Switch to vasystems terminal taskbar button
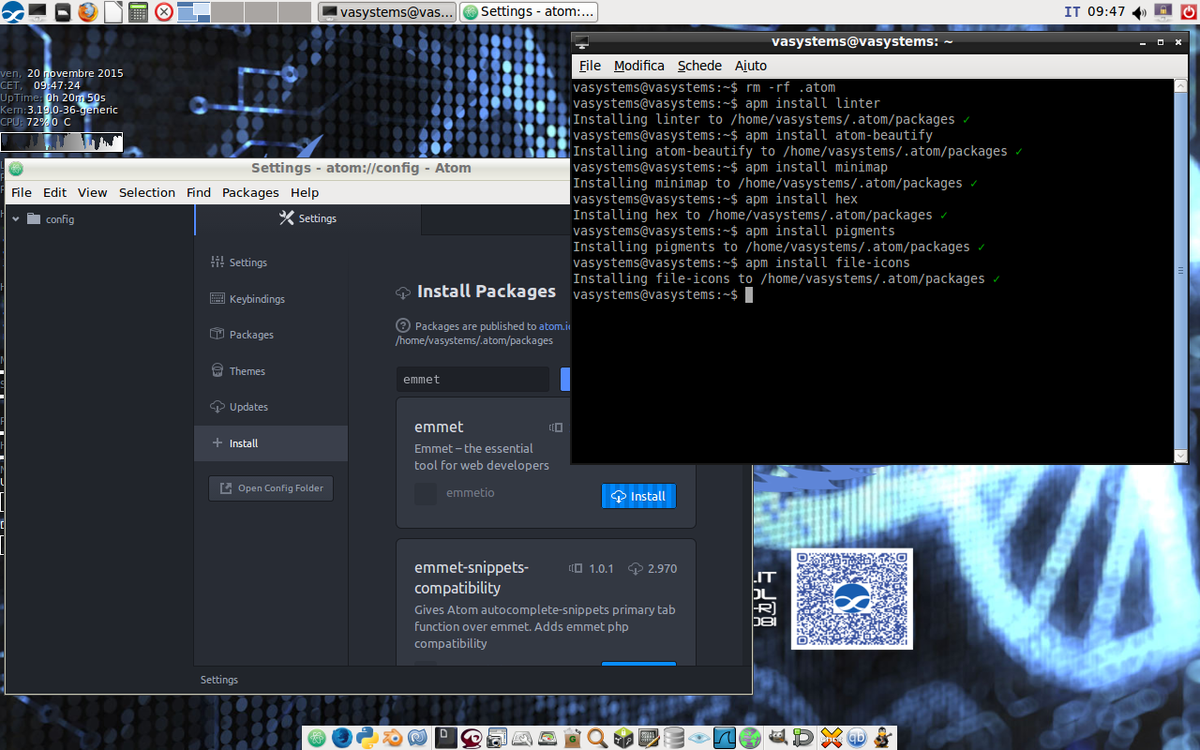 pyautogui.click(x=387, y=12)
